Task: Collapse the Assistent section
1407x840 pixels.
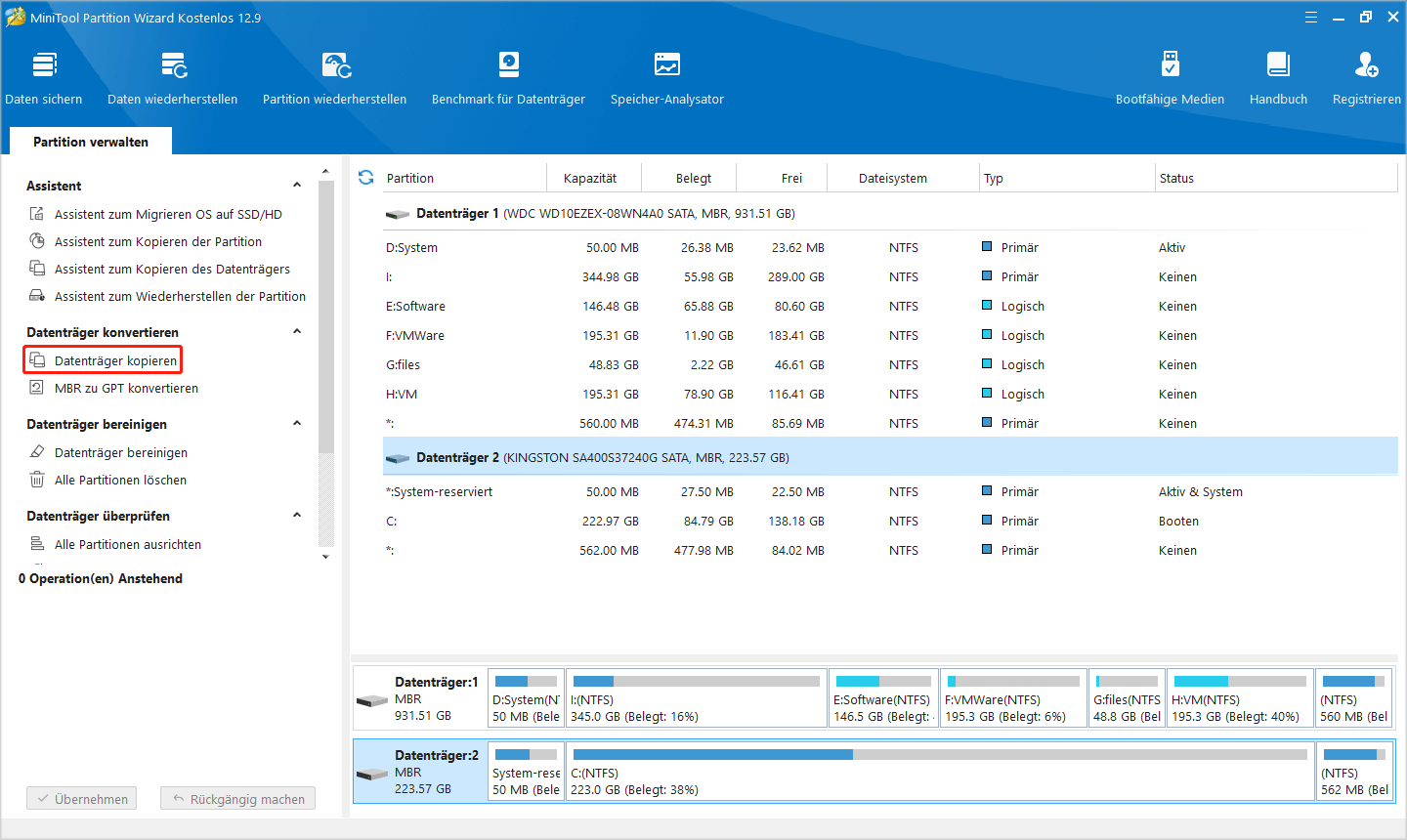Action: coord(297,186)
